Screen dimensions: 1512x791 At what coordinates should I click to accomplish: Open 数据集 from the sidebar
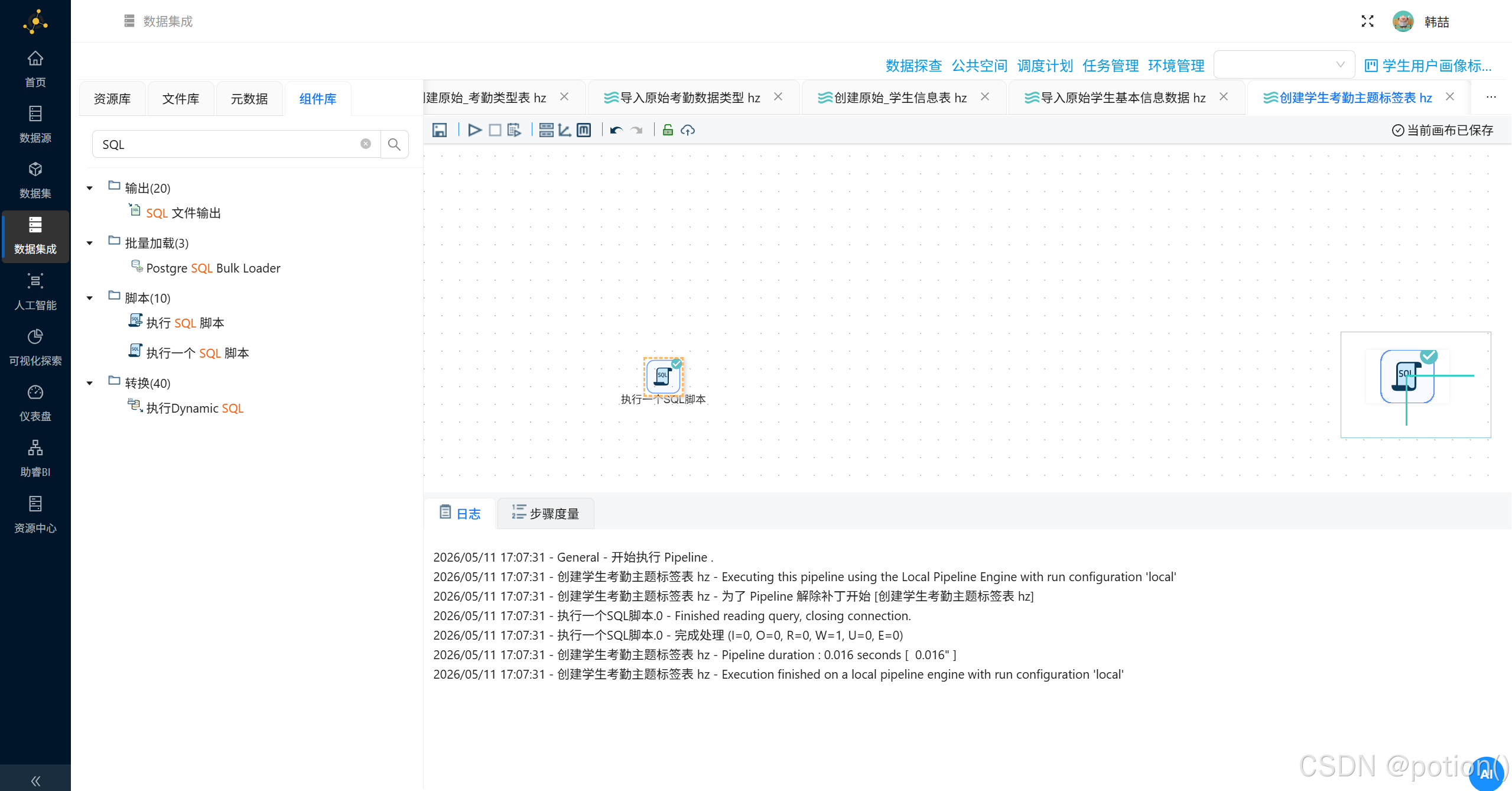(35, 180)
